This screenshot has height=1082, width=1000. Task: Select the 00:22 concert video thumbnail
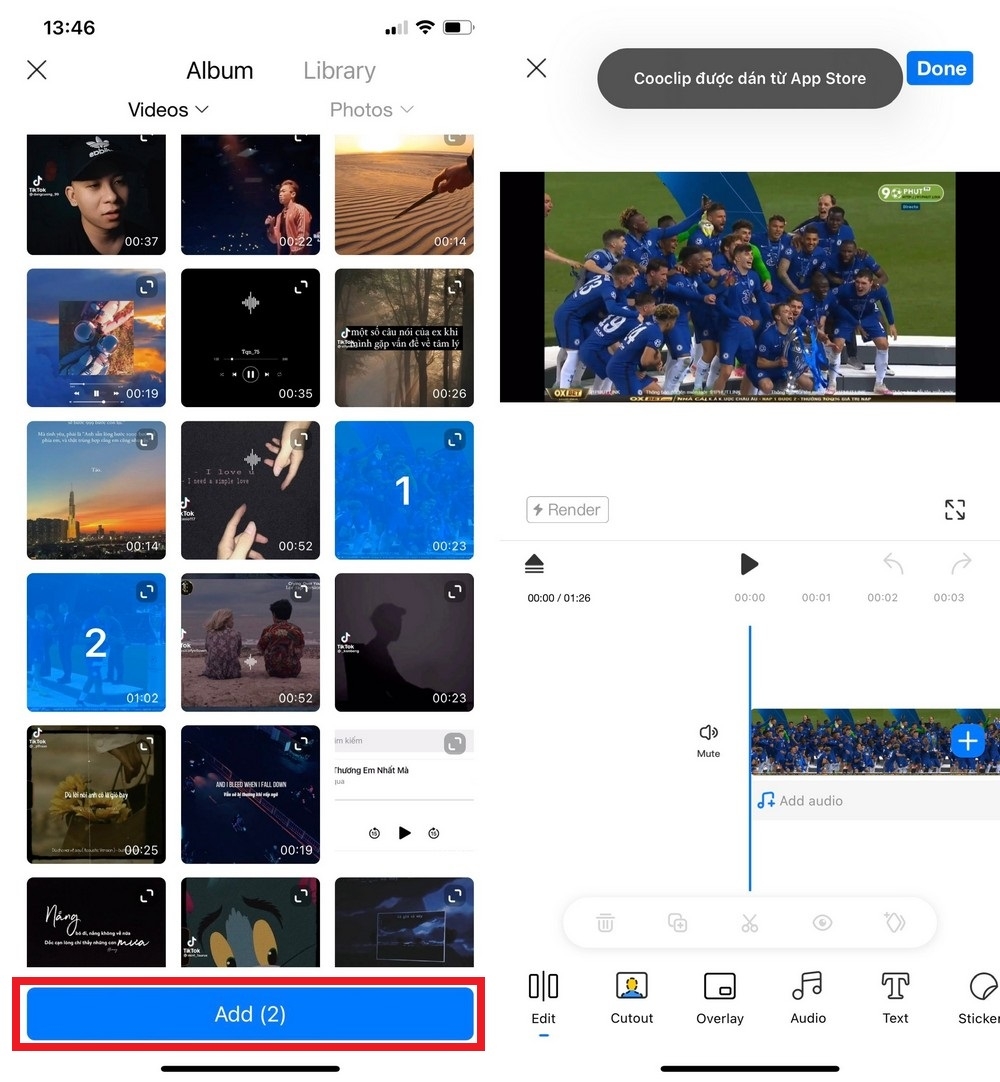tap(251, 195)
